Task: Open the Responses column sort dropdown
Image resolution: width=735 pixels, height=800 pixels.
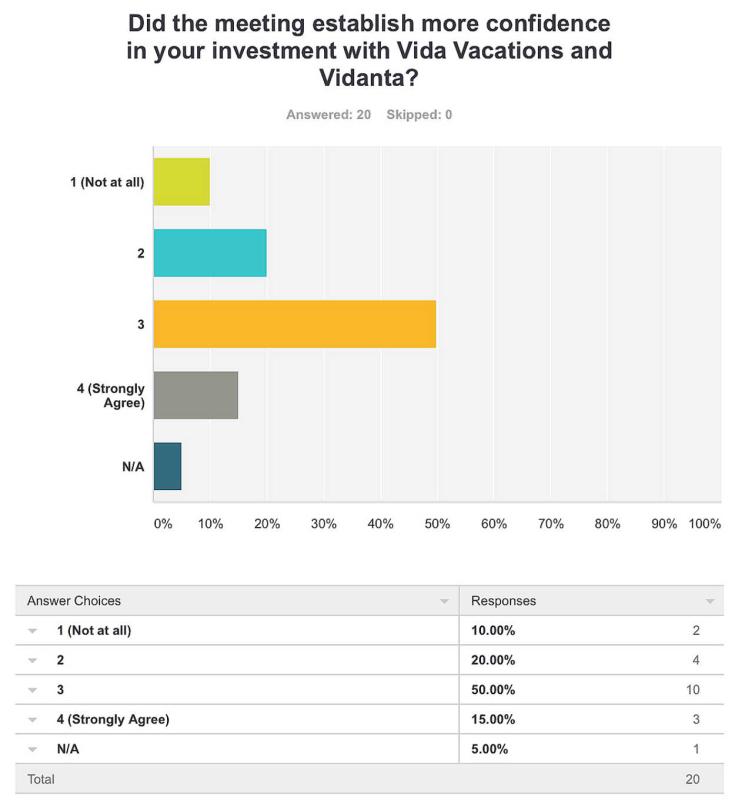Action: tap(710, 602)
